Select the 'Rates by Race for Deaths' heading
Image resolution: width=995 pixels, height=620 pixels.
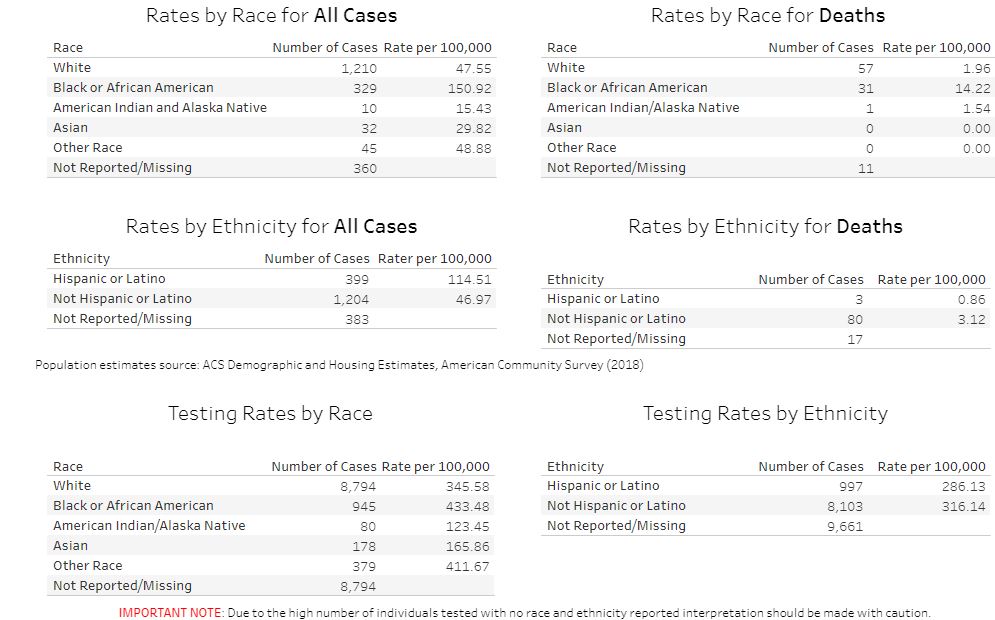pos(767,15)
